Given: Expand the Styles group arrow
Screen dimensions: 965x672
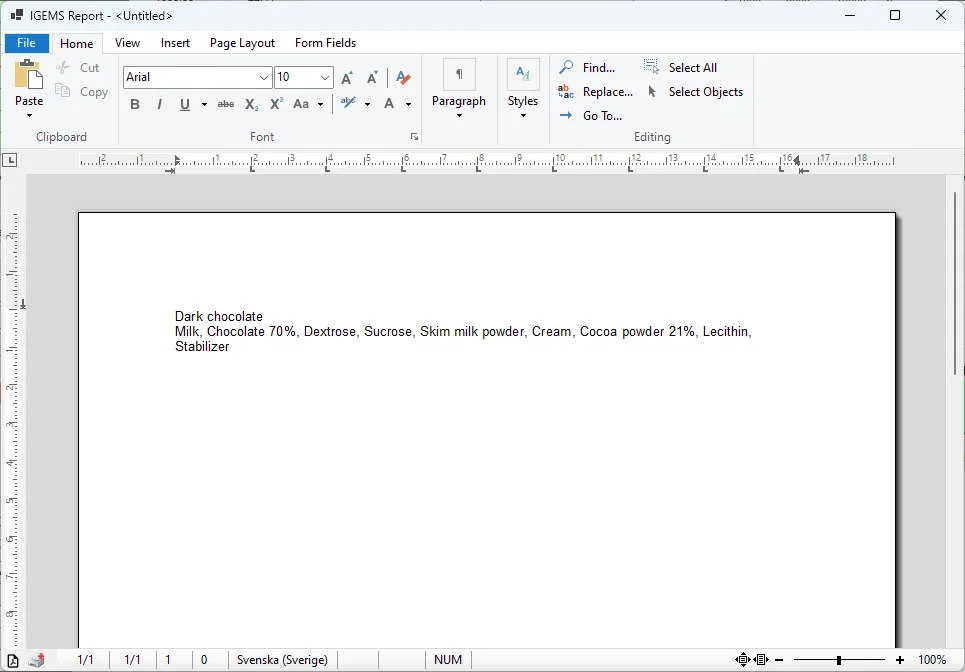Looking at the screenshot, I should [x=523, y=116].
